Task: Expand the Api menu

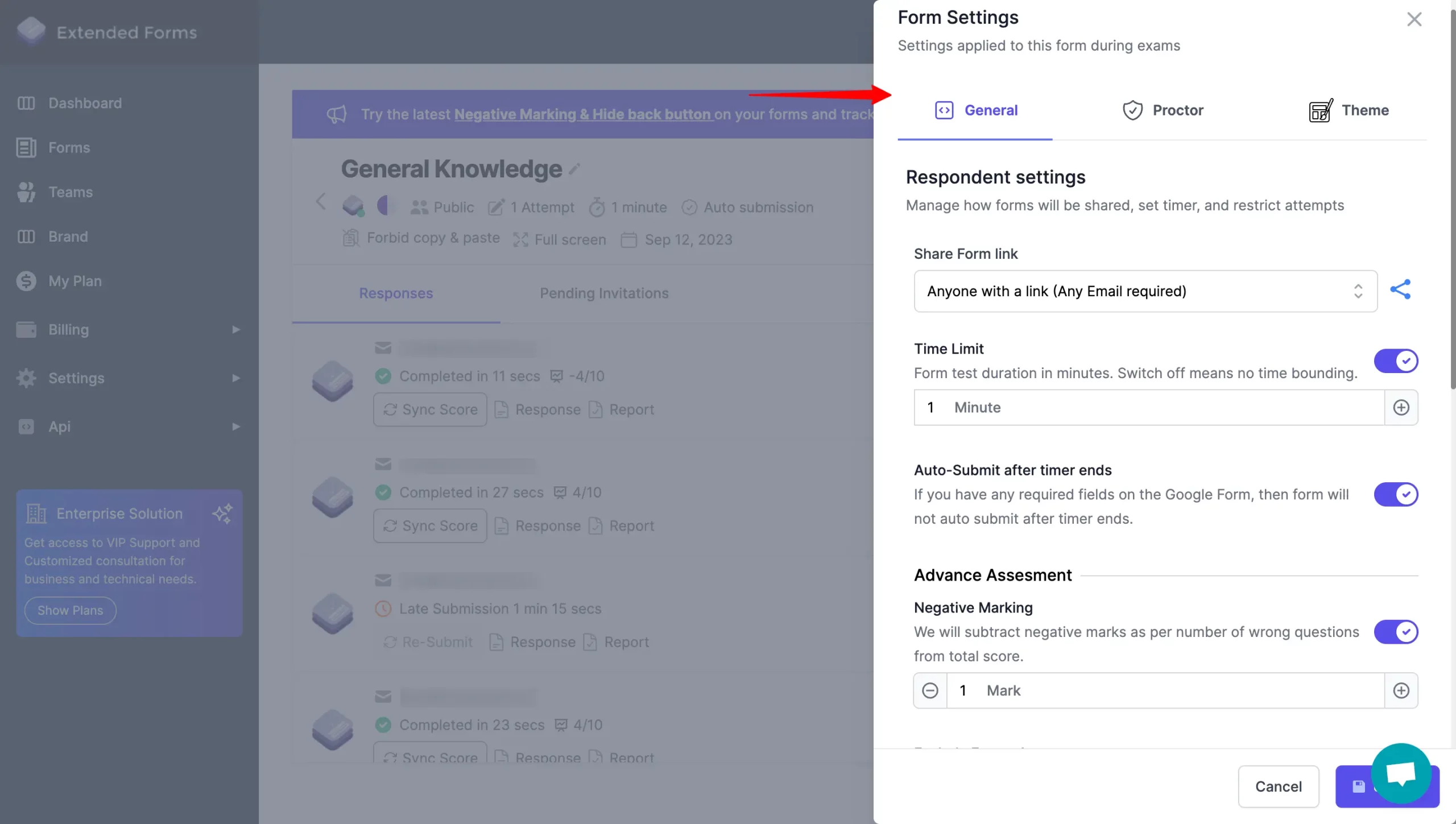Action: [x=59, y=427]
